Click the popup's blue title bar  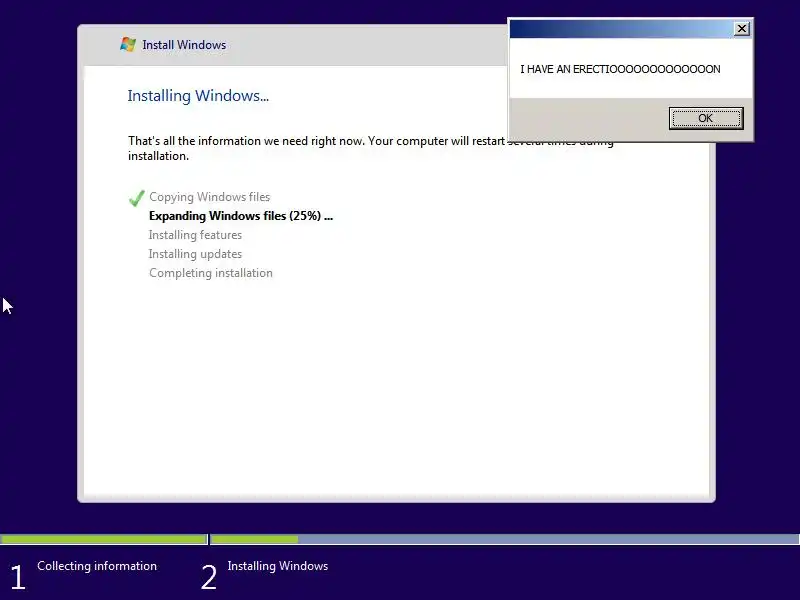coord(620,29)
